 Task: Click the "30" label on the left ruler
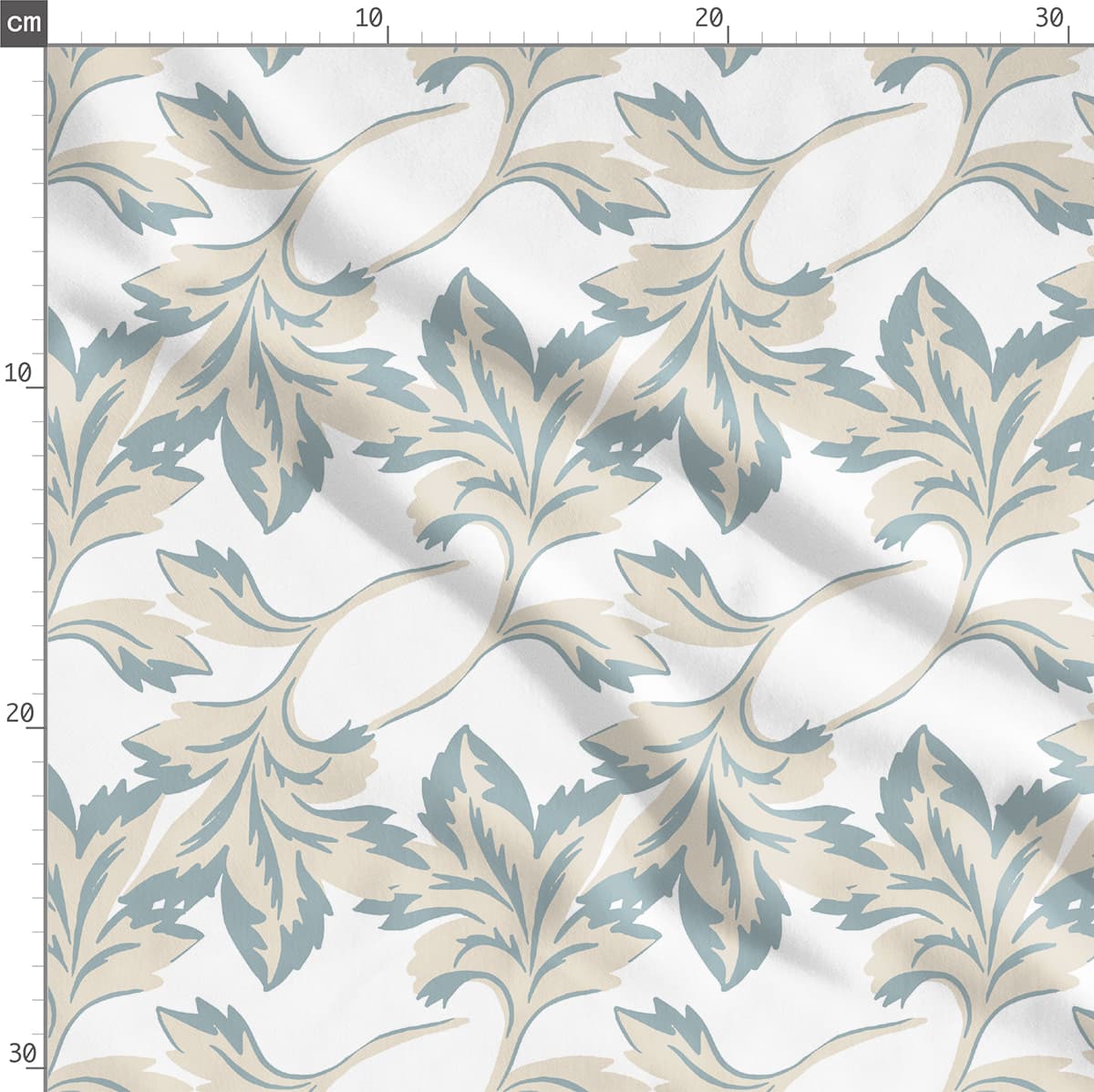pos(18,1054)
